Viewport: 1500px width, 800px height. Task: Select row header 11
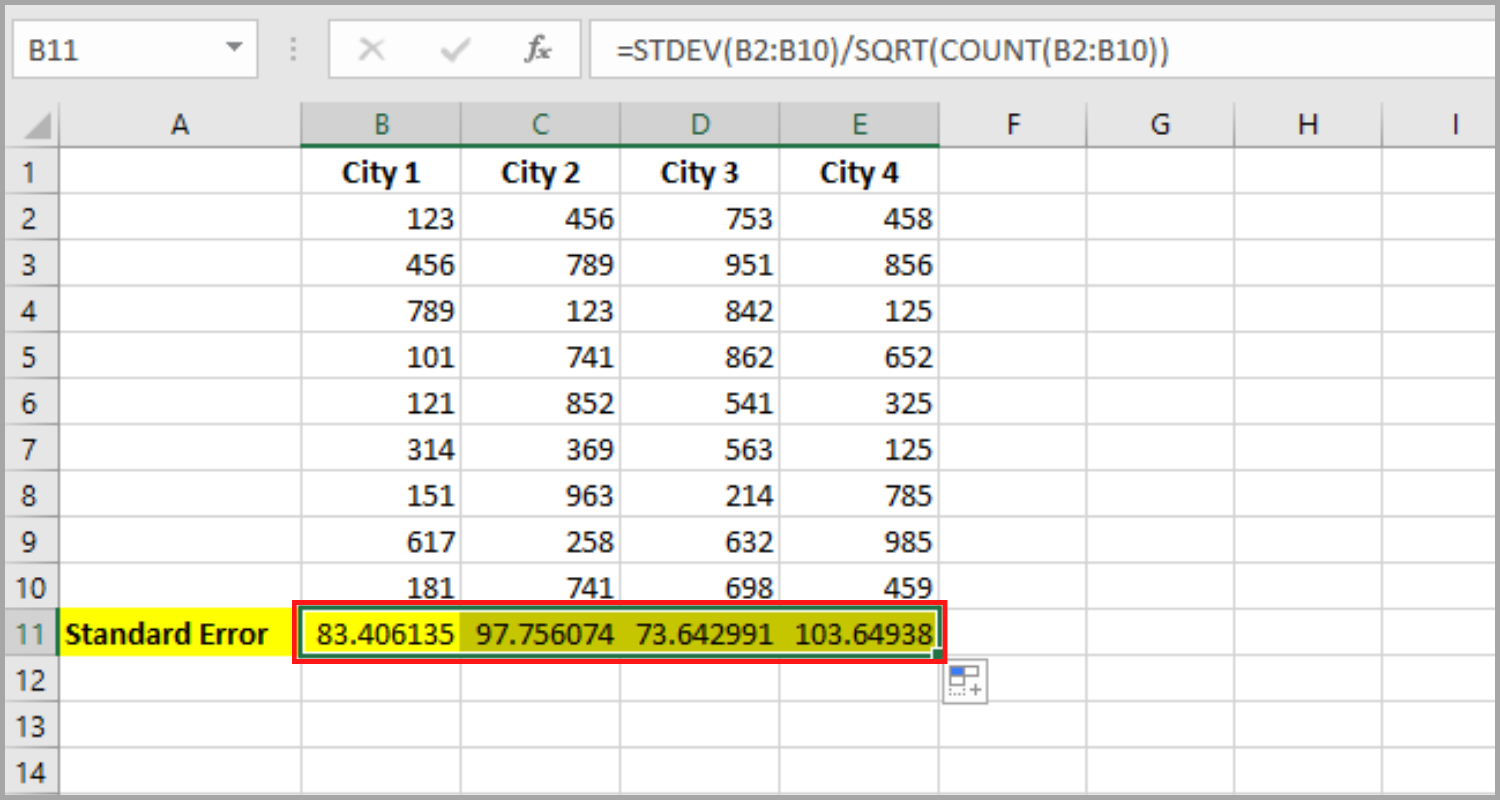(x=28, y=633)
